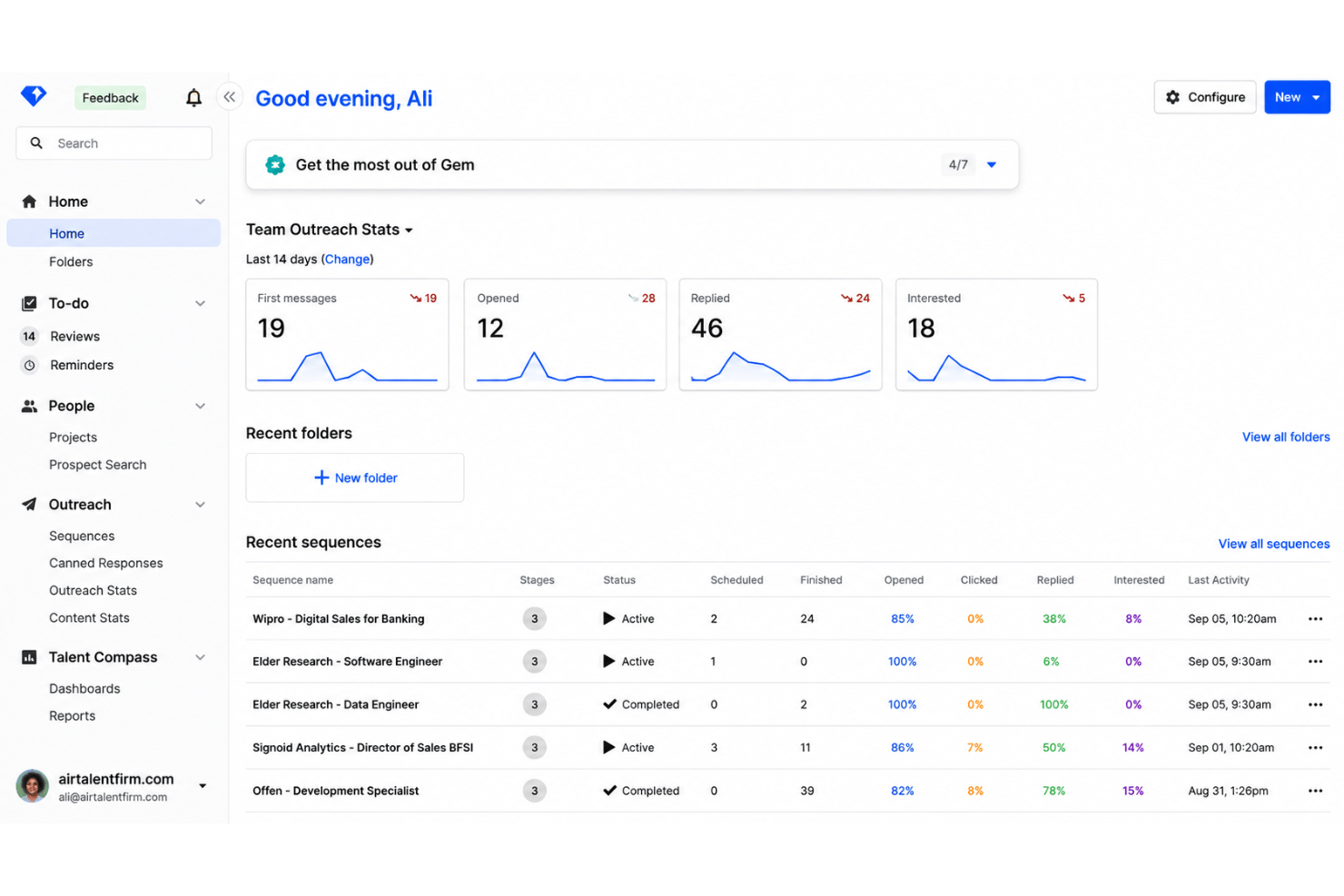The width and height of the screenshot is (1344, 896).
Task: Collapse the Outreach section chevron
Action: 200,505
